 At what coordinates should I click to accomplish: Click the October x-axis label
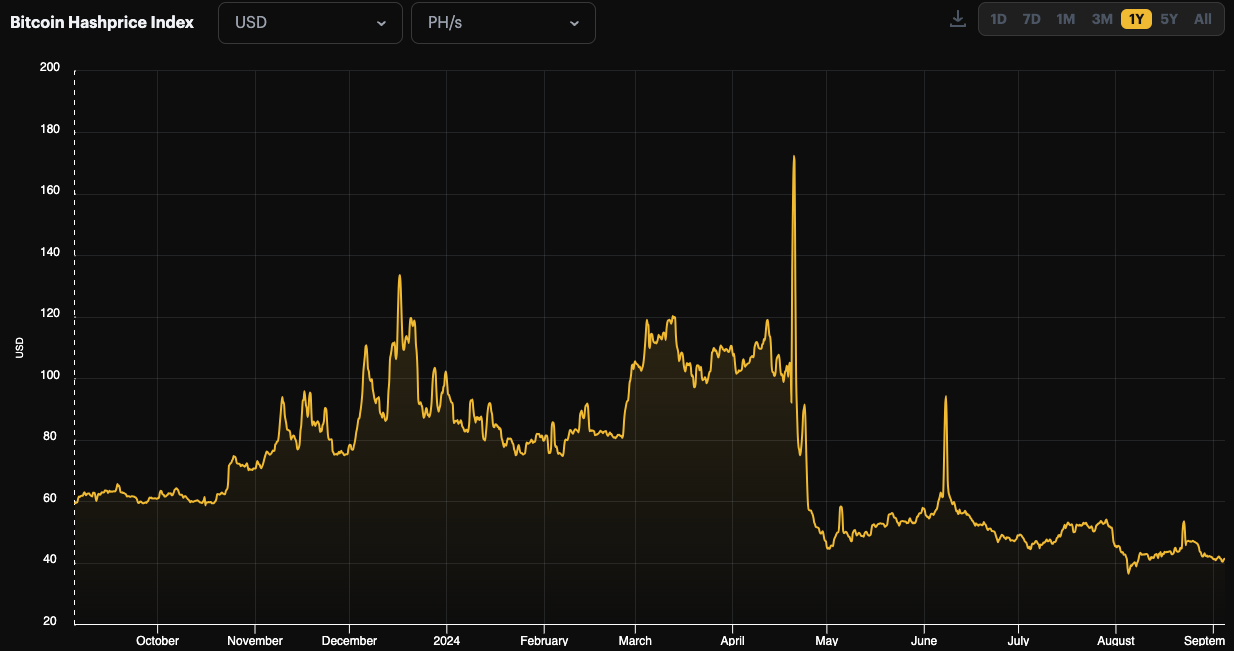coord(157,641)
